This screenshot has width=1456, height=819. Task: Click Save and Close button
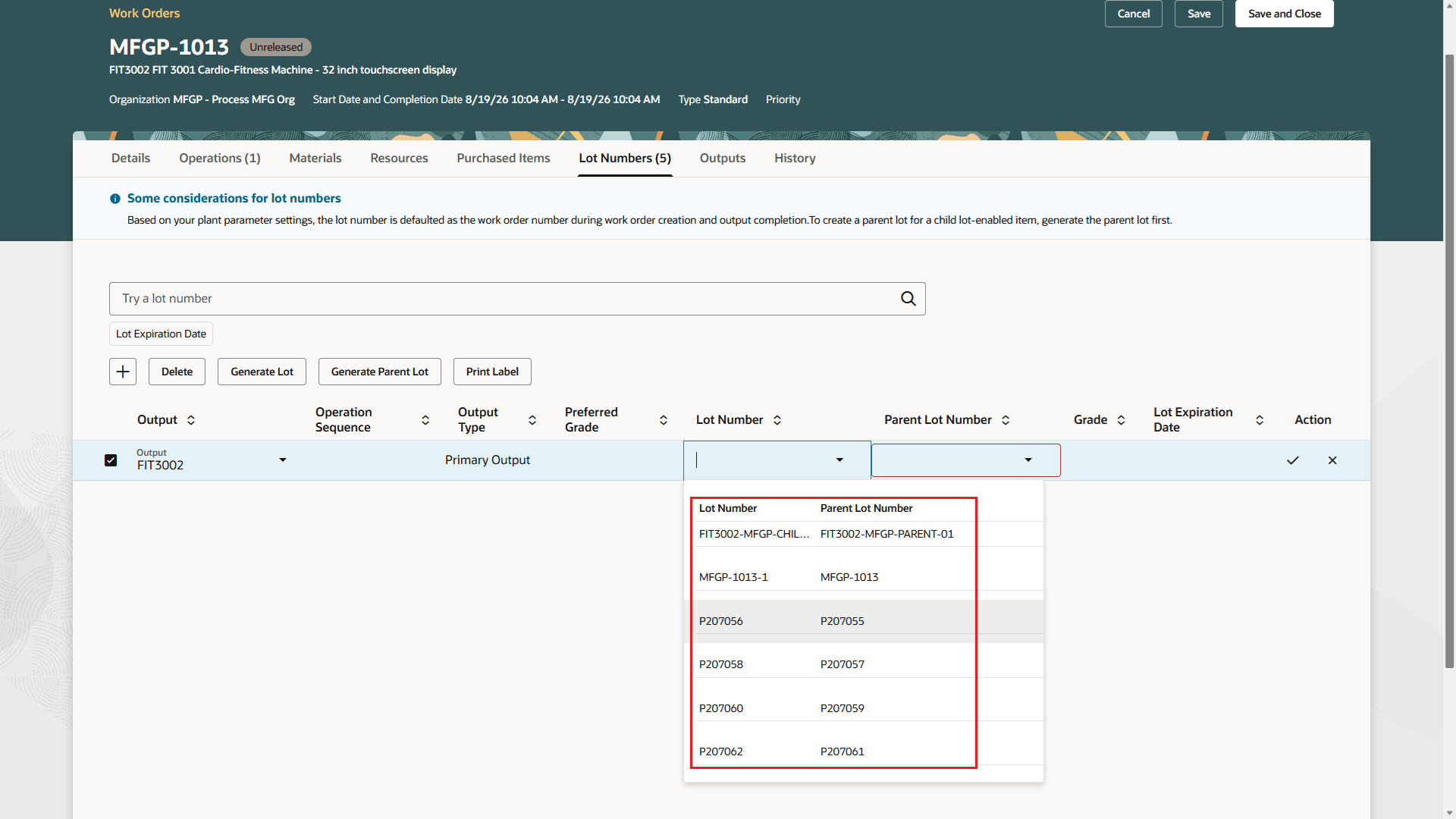point(1285,14)
